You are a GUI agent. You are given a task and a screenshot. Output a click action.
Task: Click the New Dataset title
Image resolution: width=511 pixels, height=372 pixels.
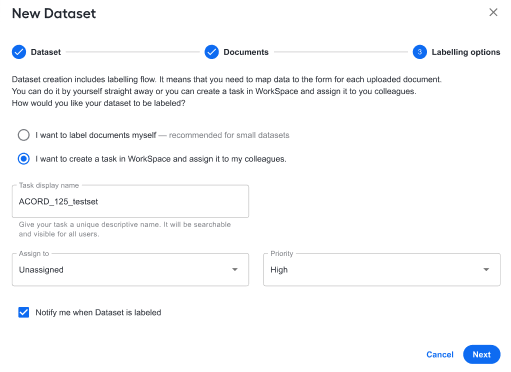54,14
